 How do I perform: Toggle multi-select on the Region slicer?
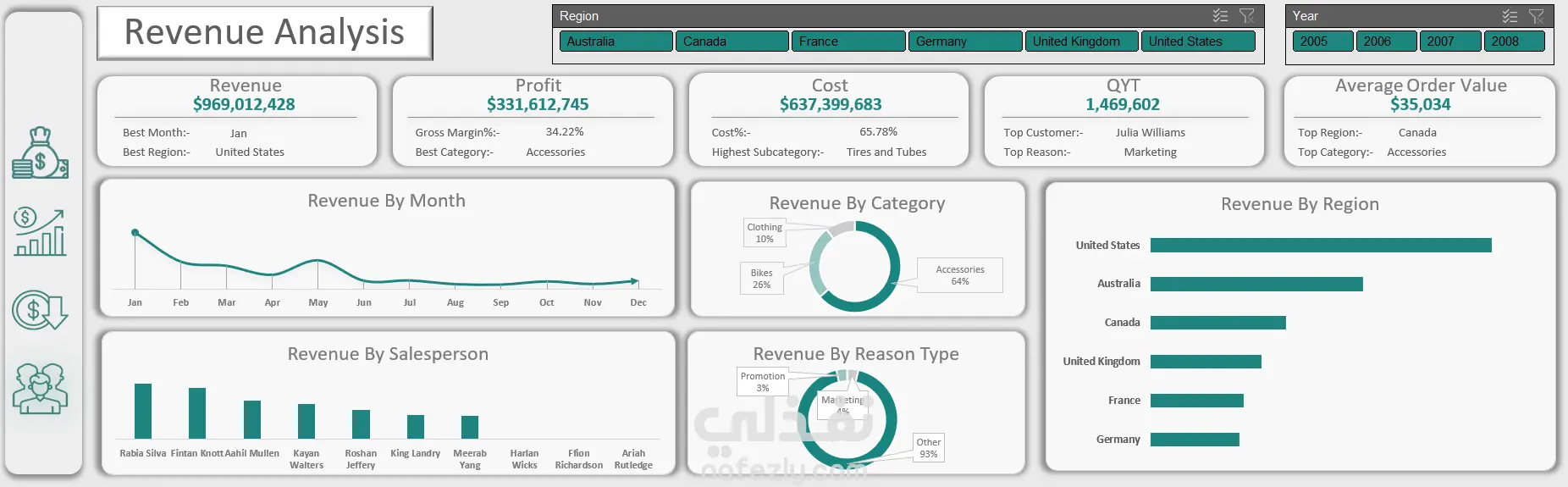[x=1220, y=16]
